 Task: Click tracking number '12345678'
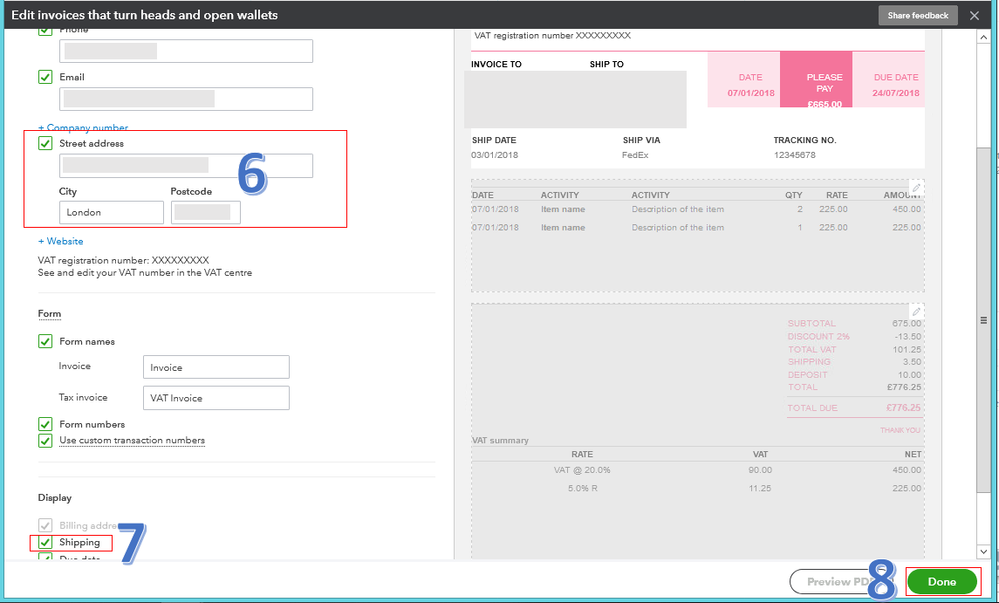[x=794, y=155]
